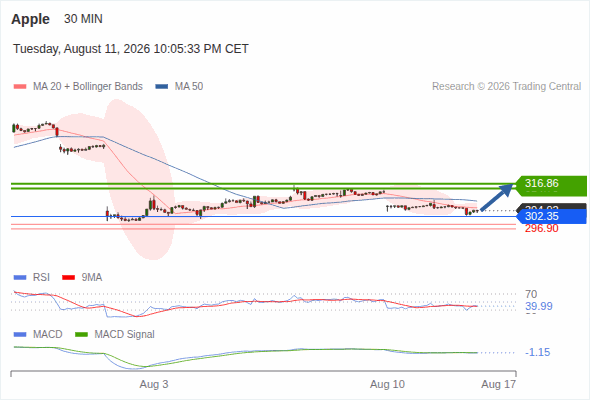Screen dimensions: 590x400
Task: Select the Aug 10 date marker
Action: (387, 384)
